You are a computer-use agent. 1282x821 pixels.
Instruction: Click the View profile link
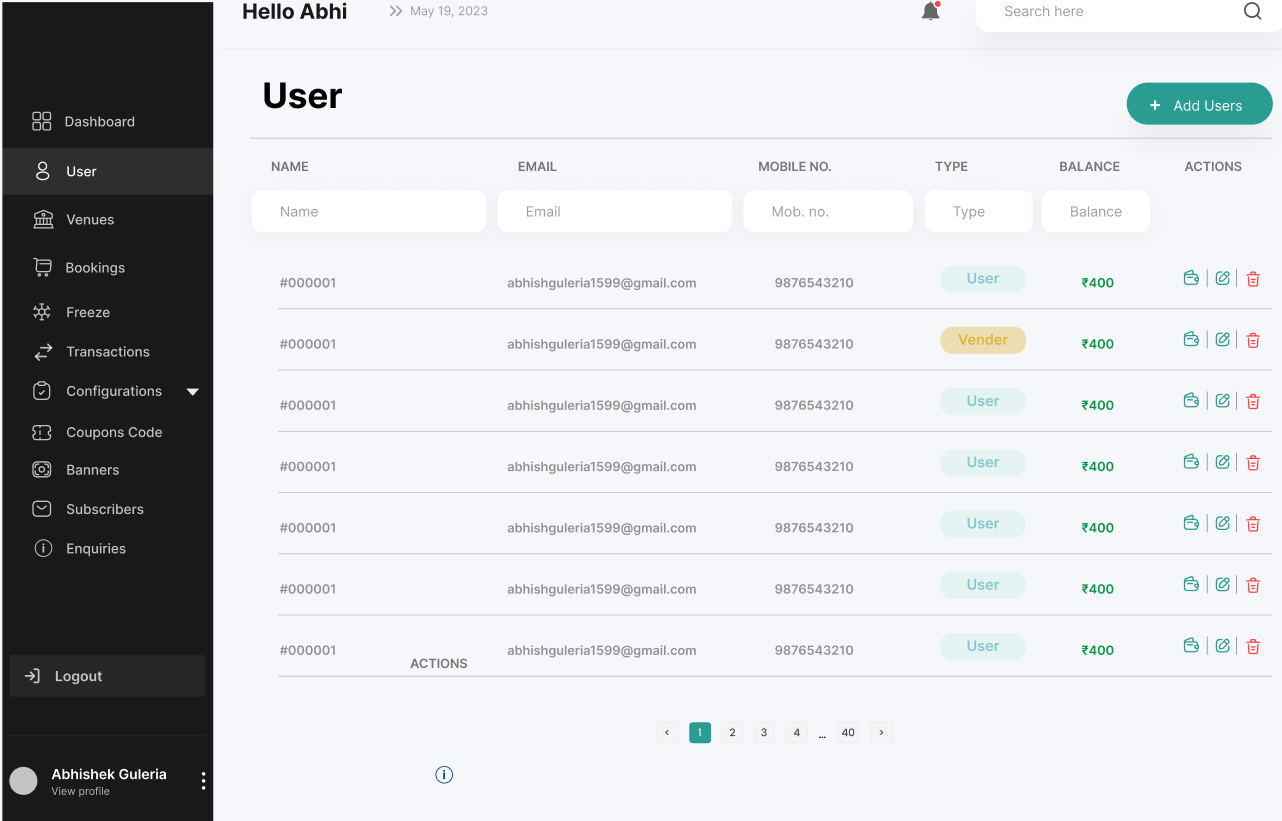(79, 790)
